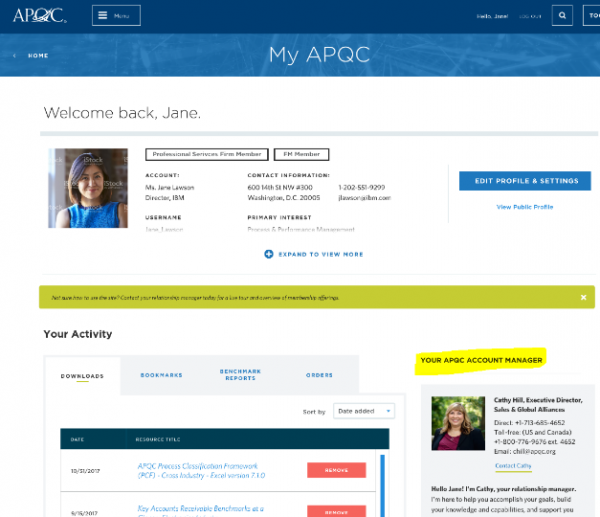The height and width of the screenshot is (517, 600).
Task: Click the back chevron beside HOME
Action: [15, 55]
